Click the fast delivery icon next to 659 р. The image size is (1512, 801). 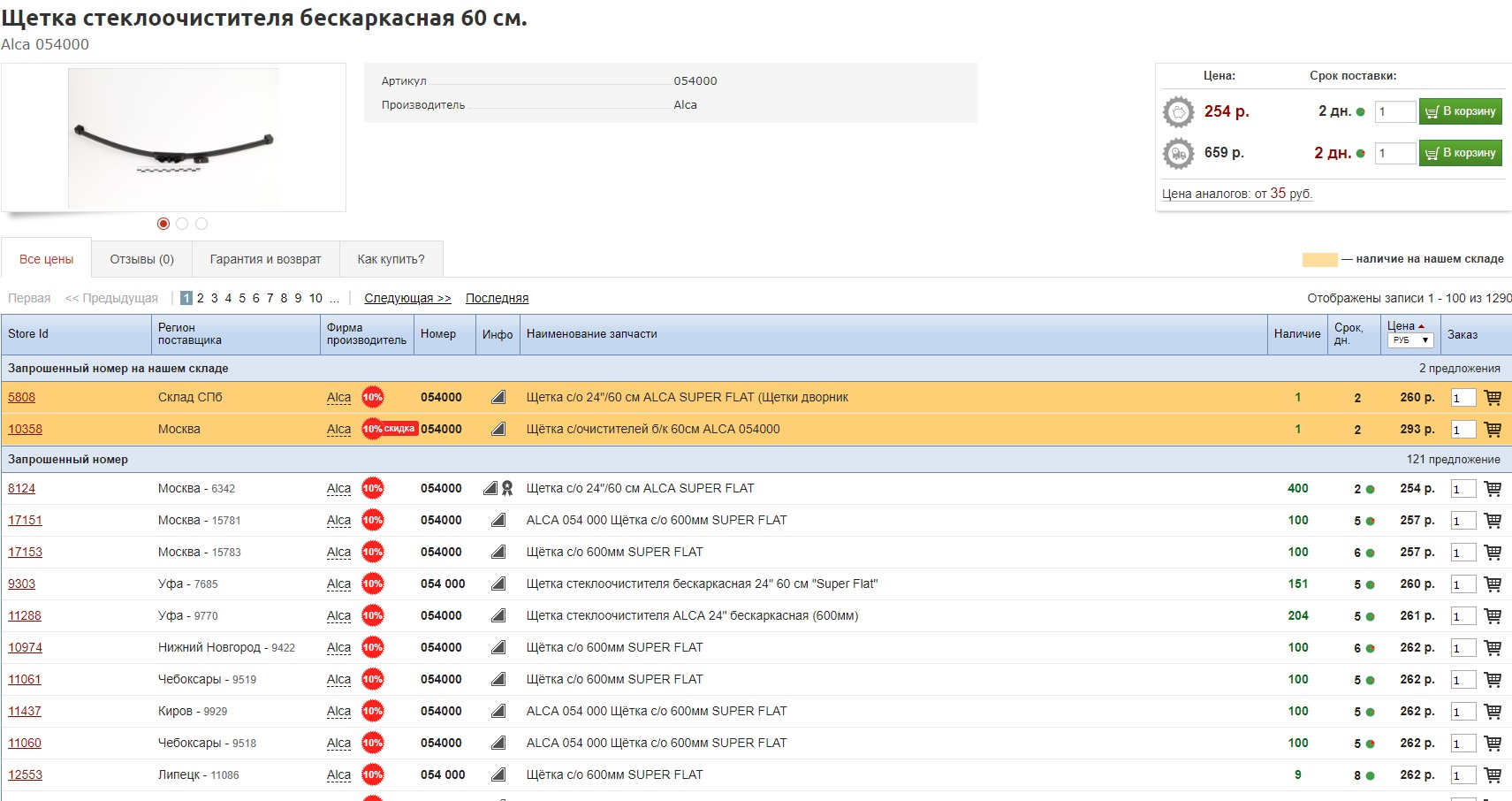coord(1178,153)
